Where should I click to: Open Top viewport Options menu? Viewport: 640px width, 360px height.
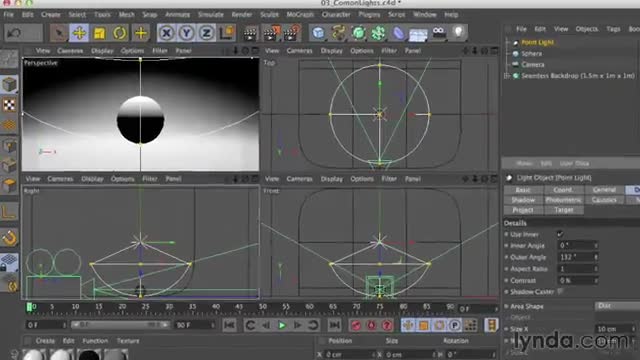click(362, 51)
